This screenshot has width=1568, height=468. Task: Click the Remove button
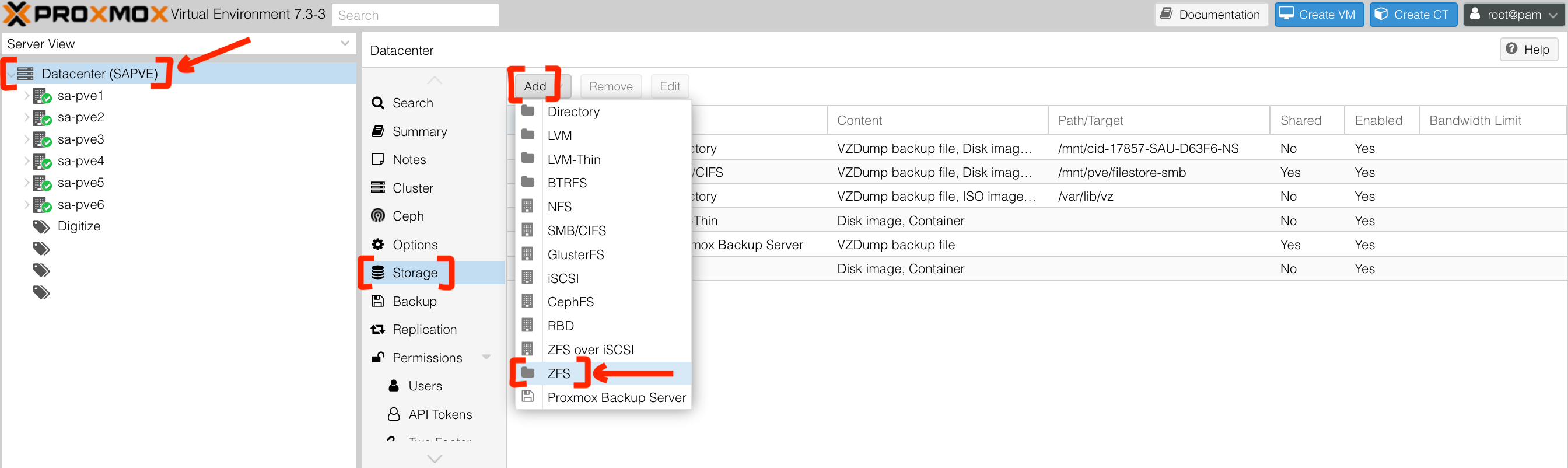point(611,86)
